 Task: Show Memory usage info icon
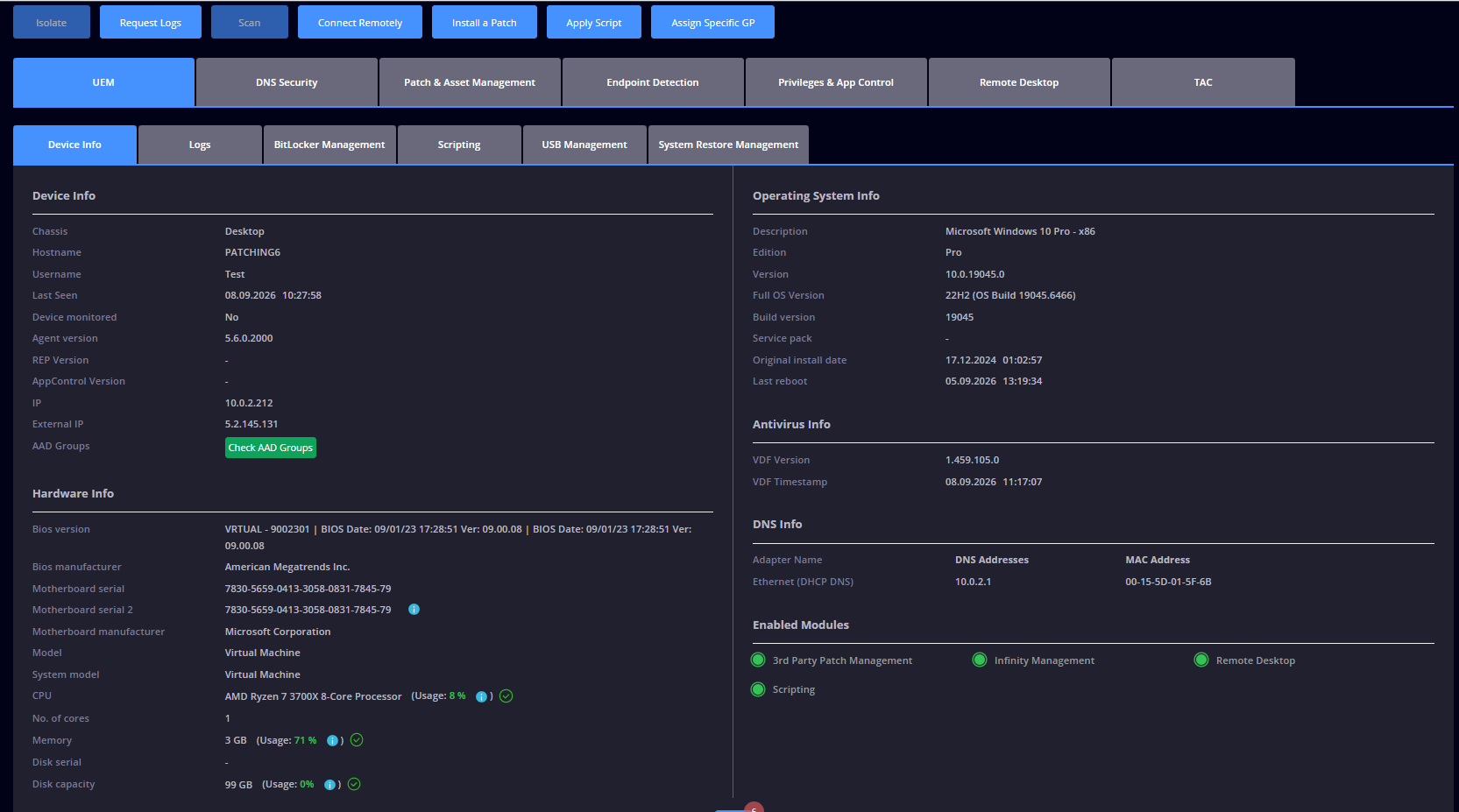coord(332,741)
